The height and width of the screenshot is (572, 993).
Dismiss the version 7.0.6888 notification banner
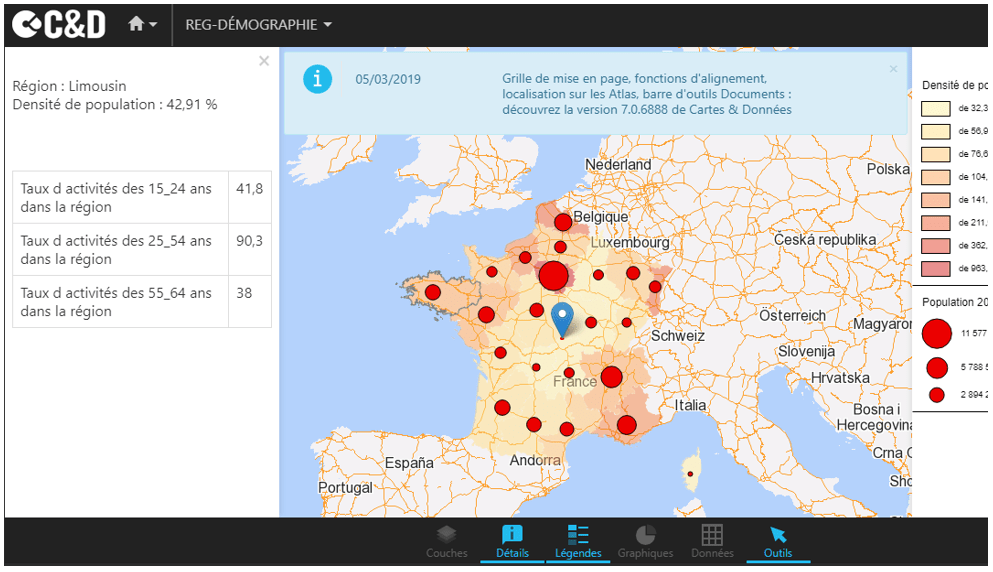pyautogui.click(x=893, y=69)
